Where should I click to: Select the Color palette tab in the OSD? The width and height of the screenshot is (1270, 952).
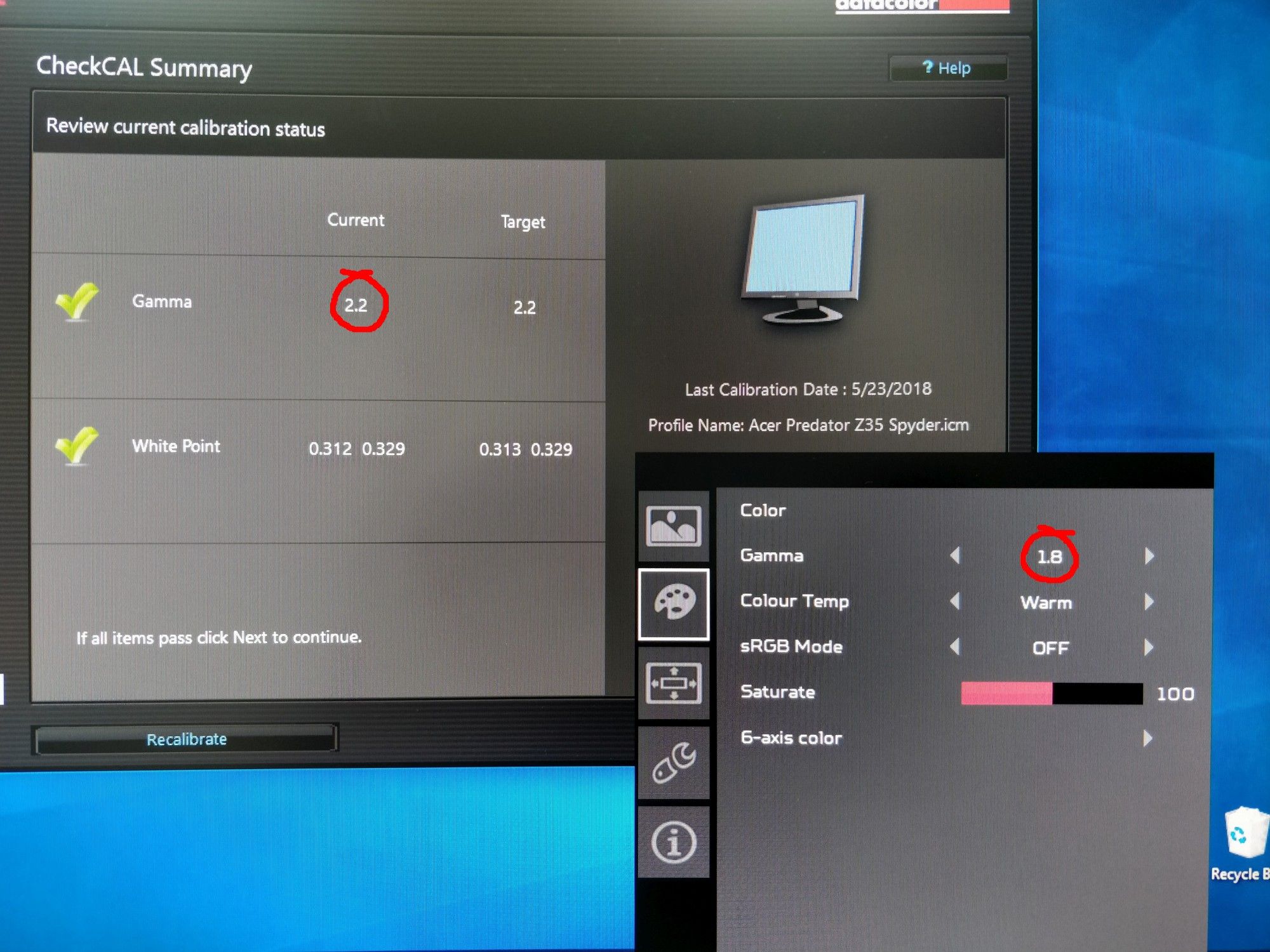[x=674, y=604]
